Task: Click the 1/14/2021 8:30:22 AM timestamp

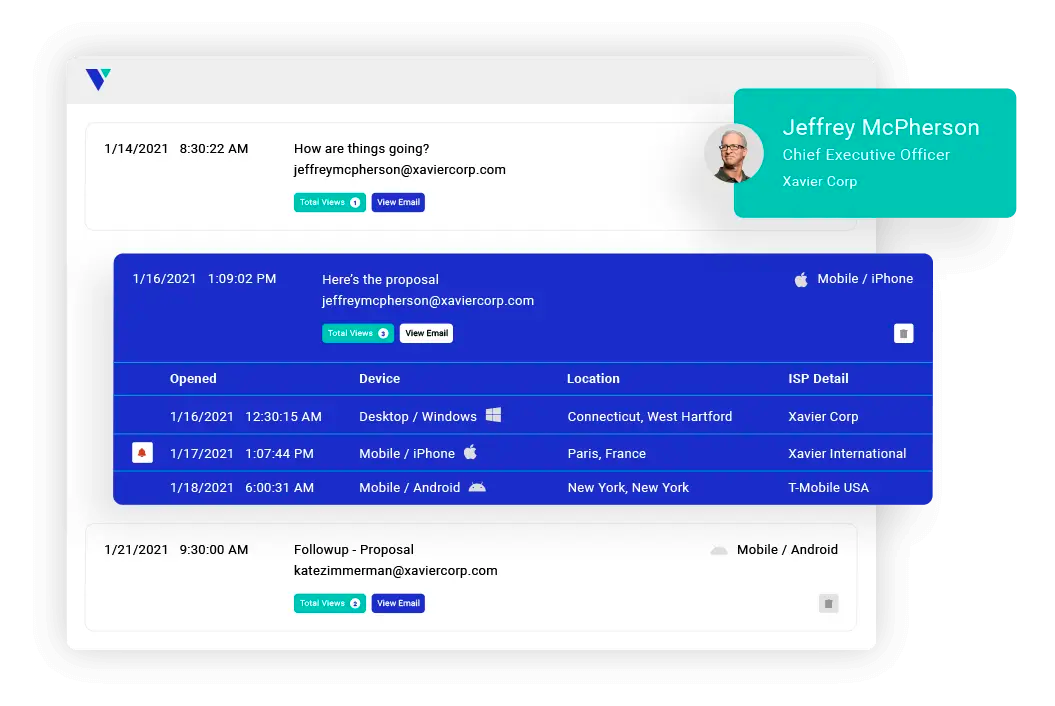Action: tap(176, 149)
